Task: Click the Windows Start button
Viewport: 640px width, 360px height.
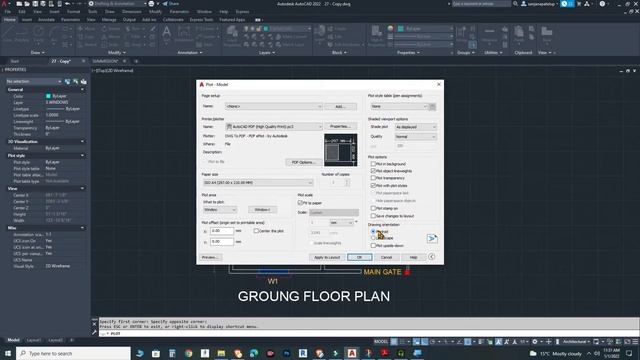Action: click(8, 353)
